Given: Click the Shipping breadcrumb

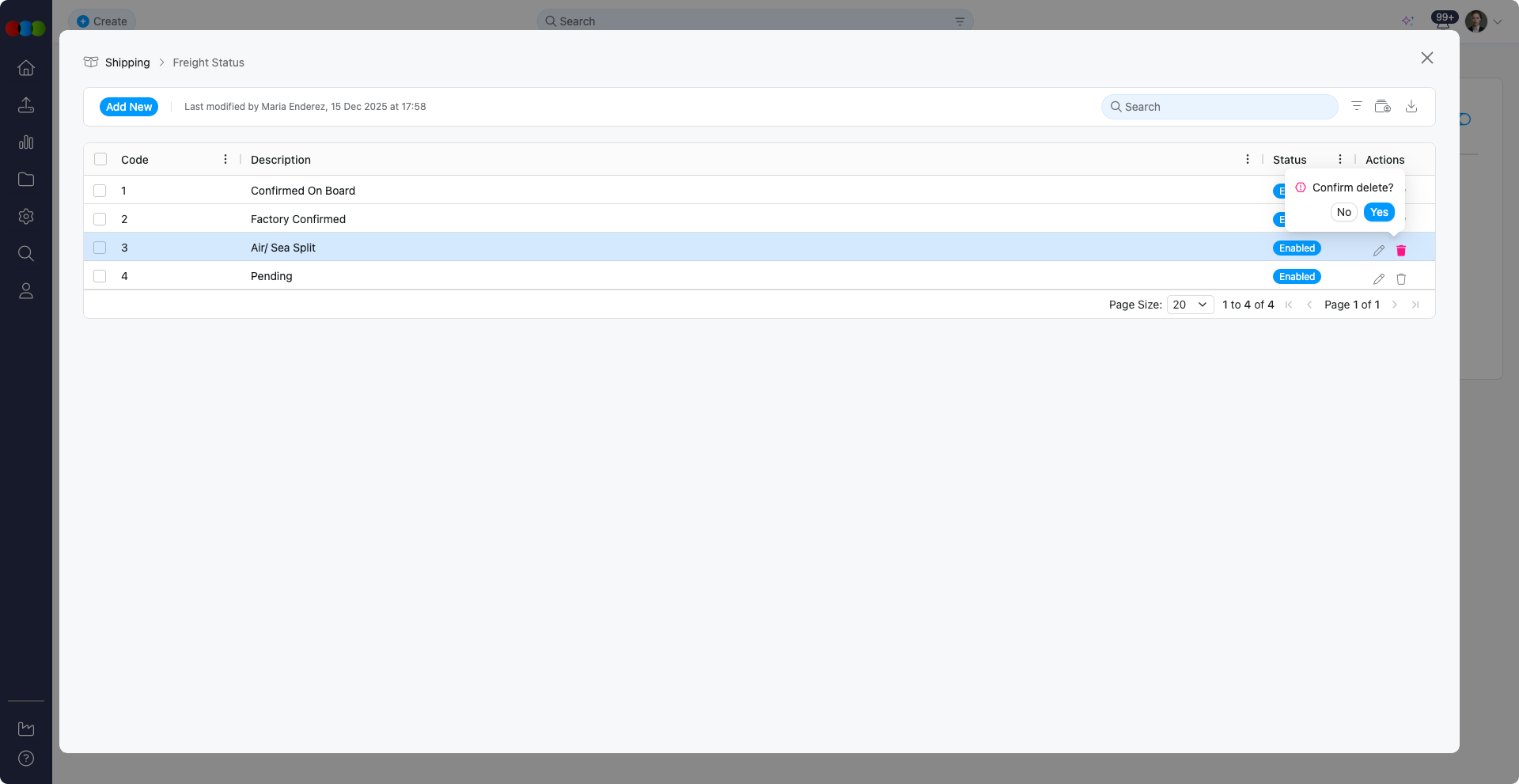Looking at the screenshot, I should tap(127, 62).
